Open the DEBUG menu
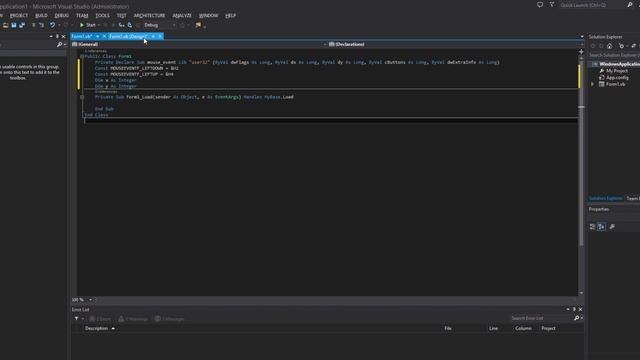Screen dimensions: 640x360 [62, 16]
